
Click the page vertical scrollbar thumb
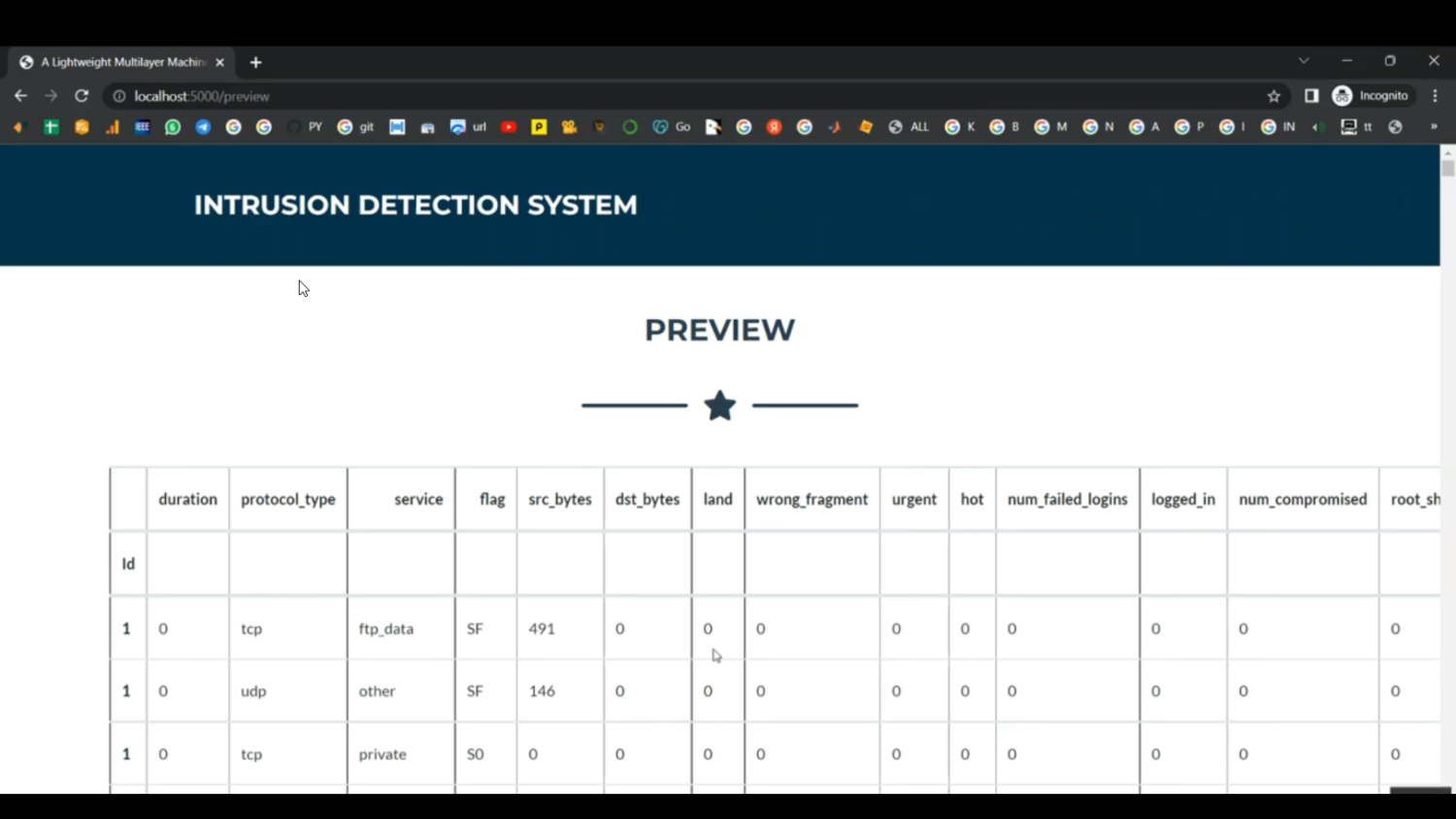tap(1447, 168)
